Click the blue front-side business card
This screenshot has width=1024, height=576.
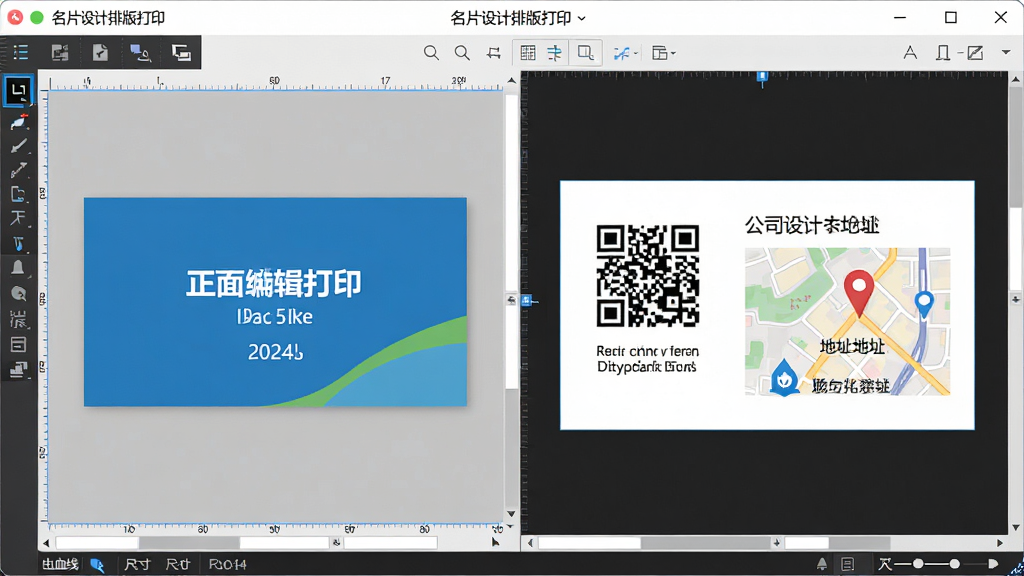[275, 302]
